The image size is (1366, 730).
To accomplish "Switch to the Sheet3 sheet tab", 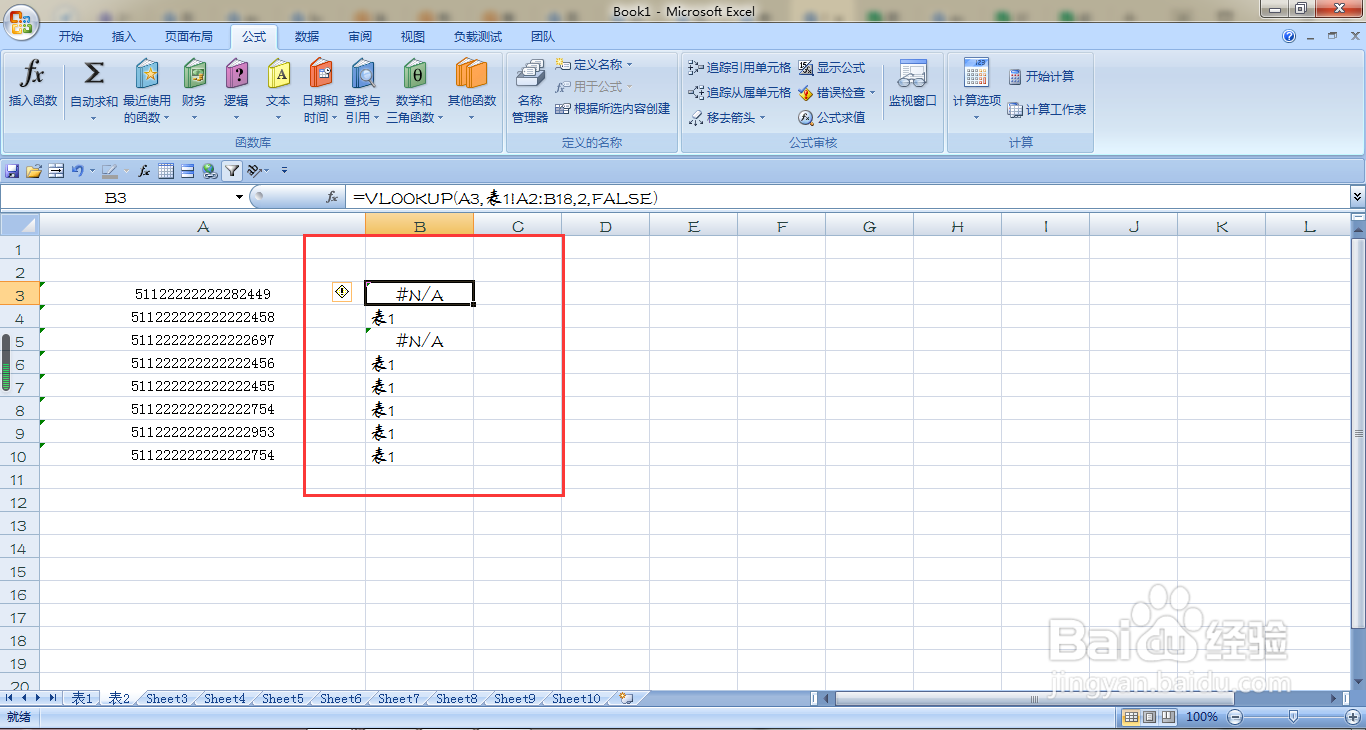I will click(x=166, y=699).
